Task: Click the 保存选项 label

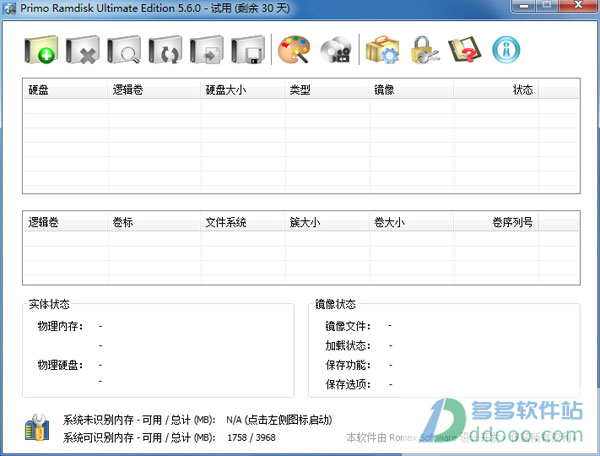Action: (348, 384)
